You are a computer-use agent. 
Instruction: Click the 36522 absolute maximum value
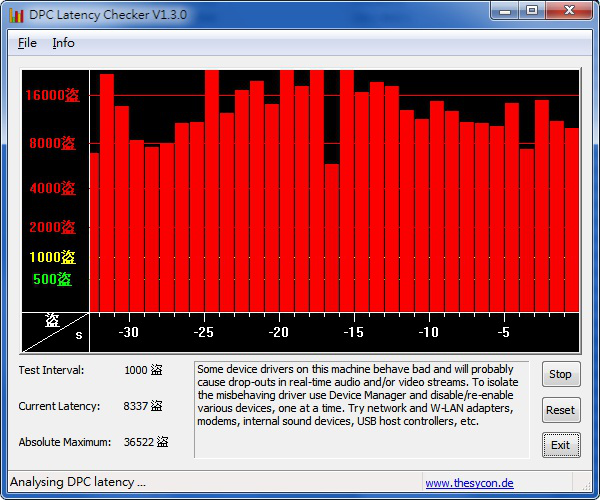(146, 442)
